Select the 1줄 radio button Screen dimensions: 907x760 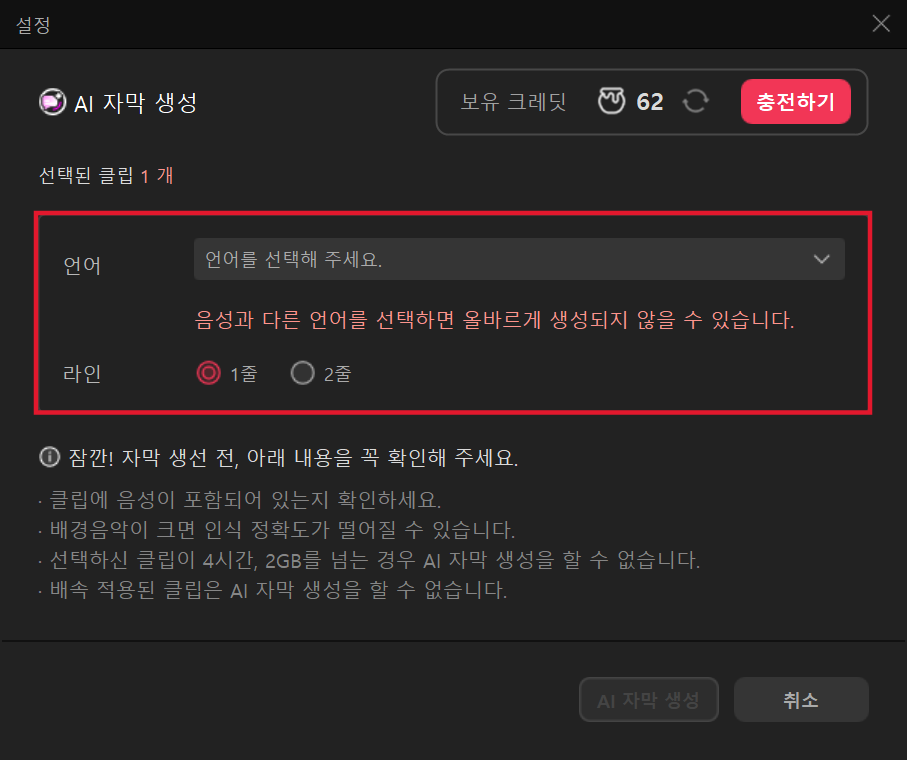click(208, 373)
